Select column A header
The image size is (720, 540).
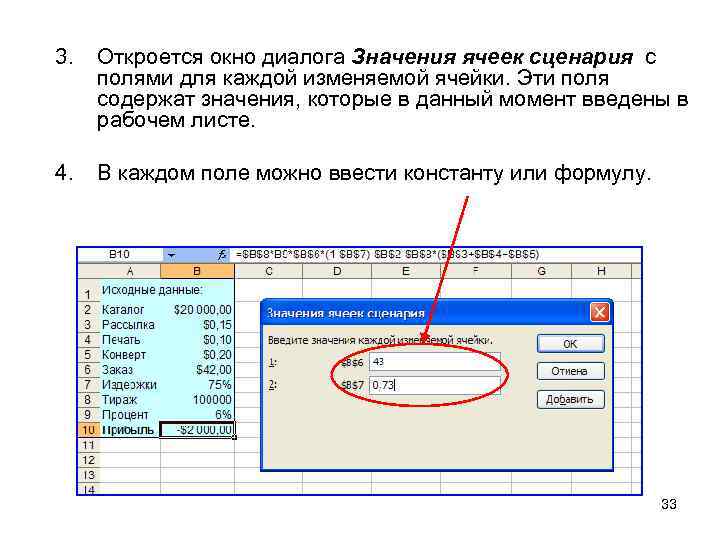click(130, 271)
